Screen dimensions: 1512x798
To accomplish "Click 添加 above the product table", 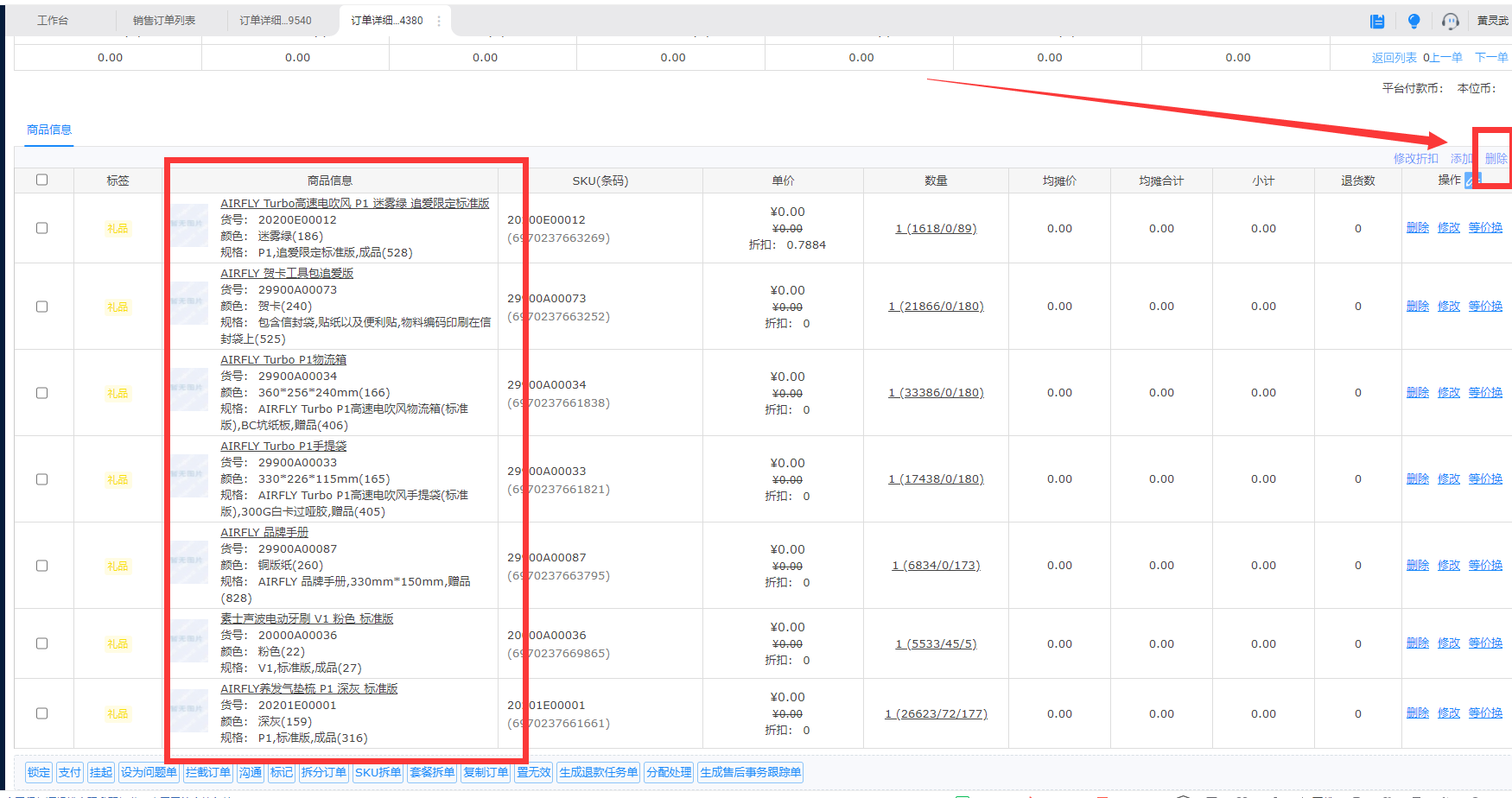I will pyautogui.click(x=1462, y=159).
